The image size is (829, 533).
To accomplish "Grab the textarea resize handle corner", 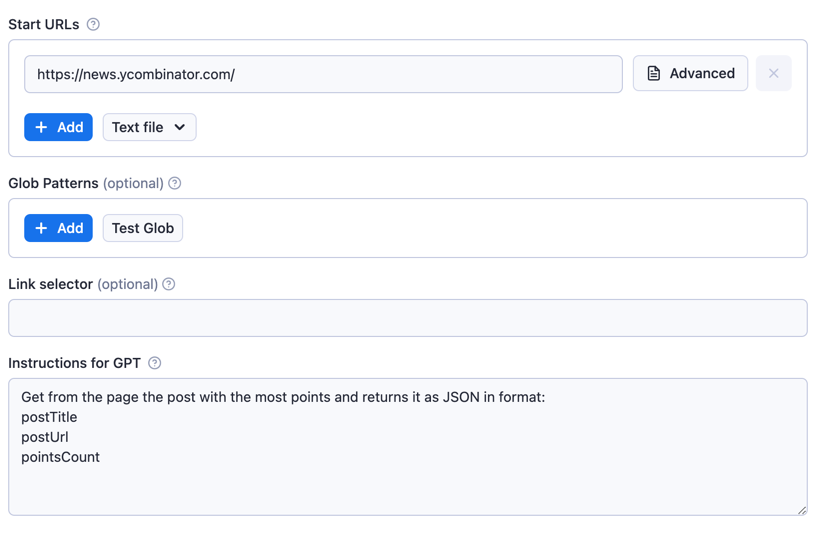I will tap(801, 510).
